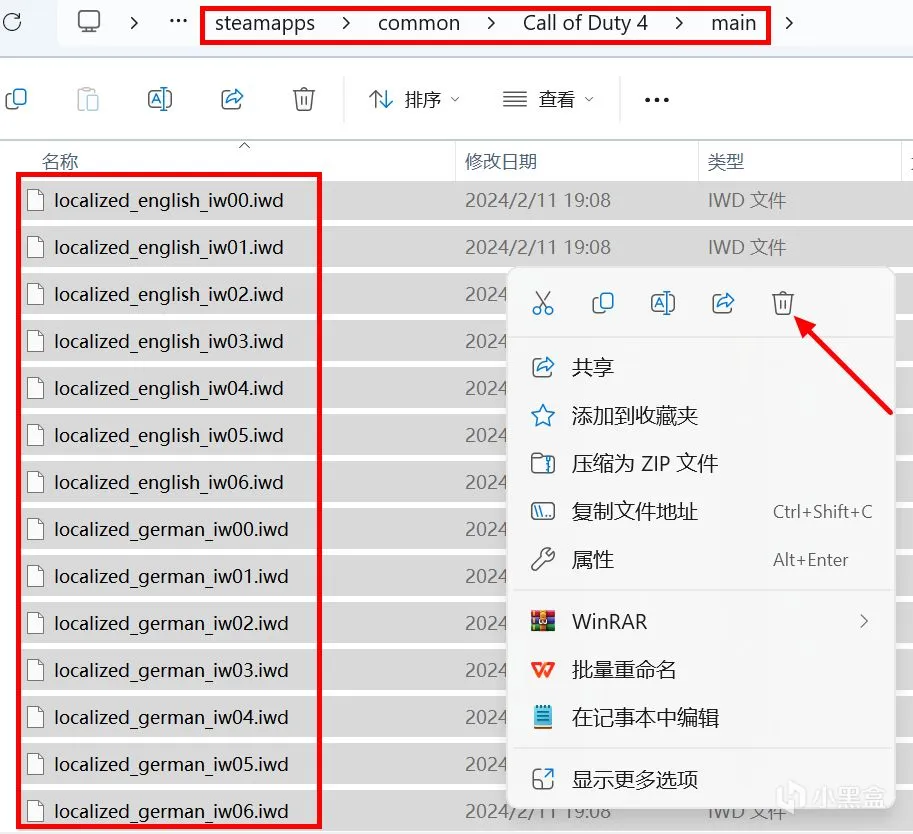Select file localized_english_iw00.iwd
The image size is (913, 834).
point(169,200)
